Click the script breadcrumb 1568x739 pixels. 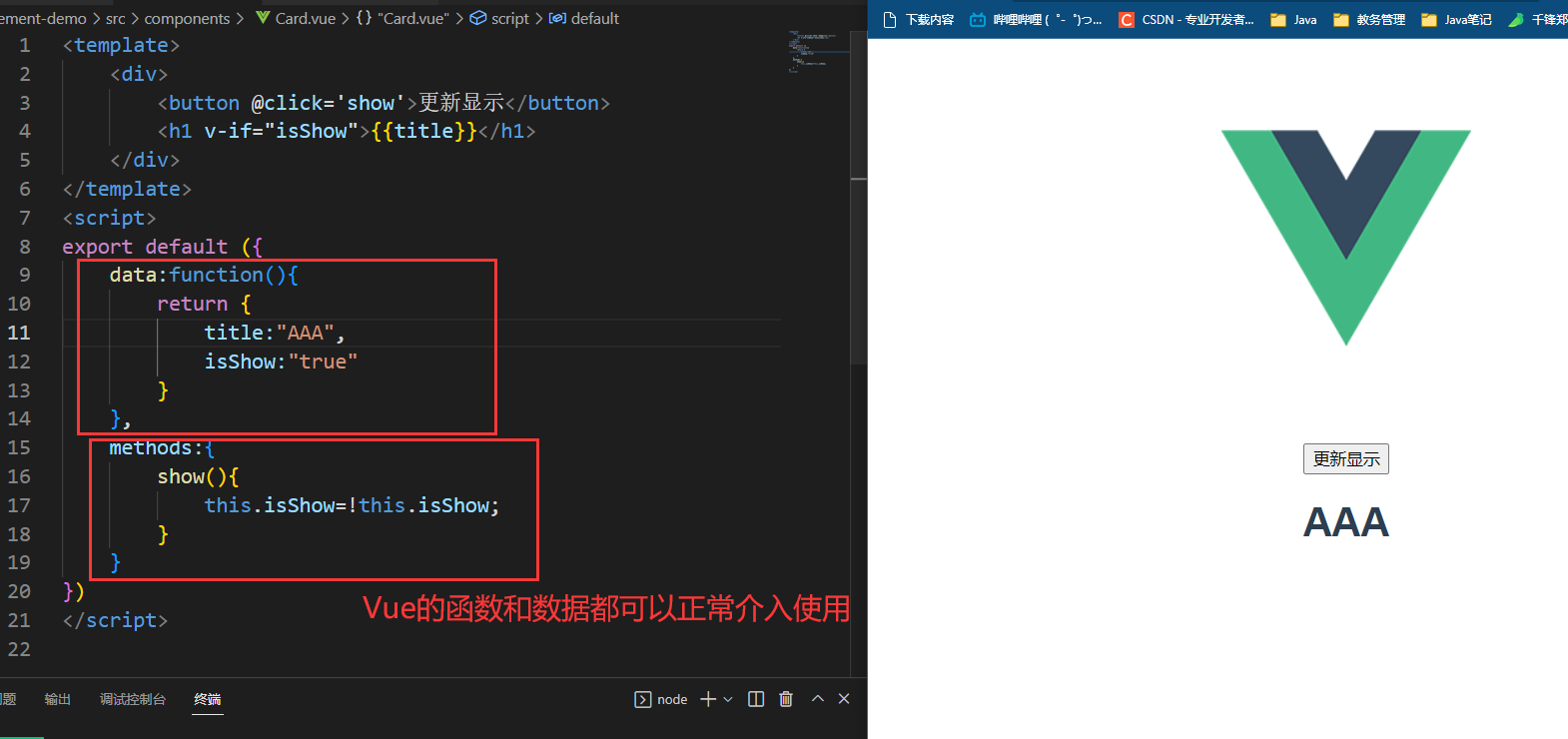pyautogui.click(x=499, y=18)
